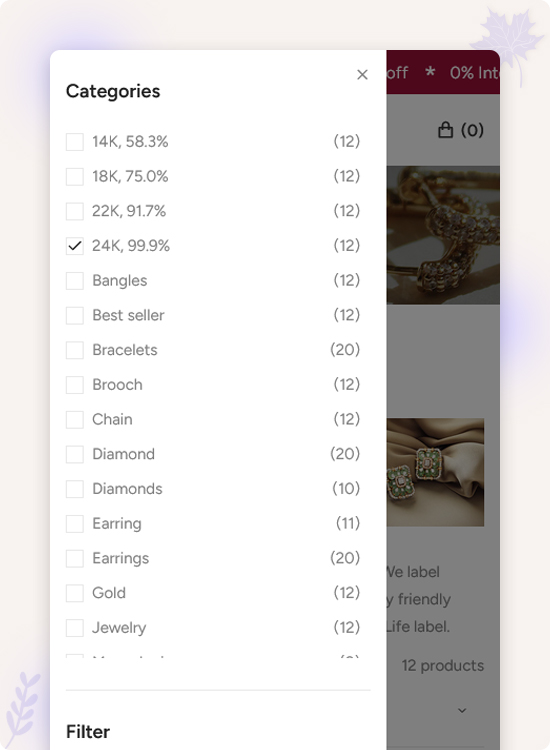550x750 pixels.
Task: Uncheck the 24K, 99.9% category
Action: tap(75, 246)
